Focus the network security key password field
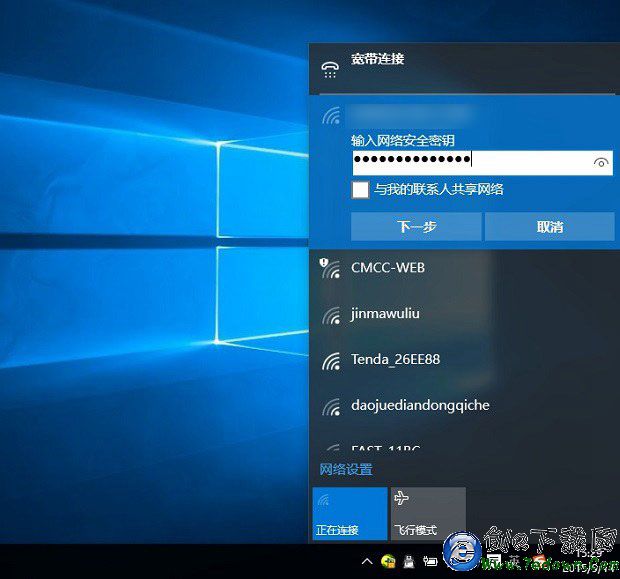Screen dimensions: 620x579 482,163
